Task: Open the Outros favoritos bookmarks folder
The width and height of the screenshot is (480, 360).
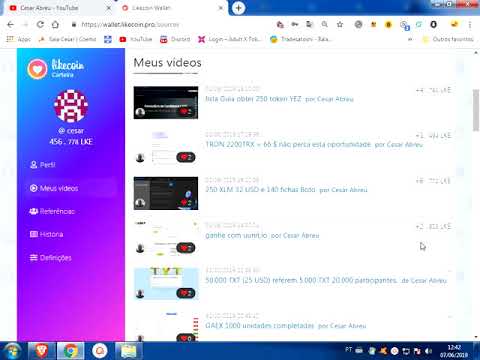Action: coord(448,39)
